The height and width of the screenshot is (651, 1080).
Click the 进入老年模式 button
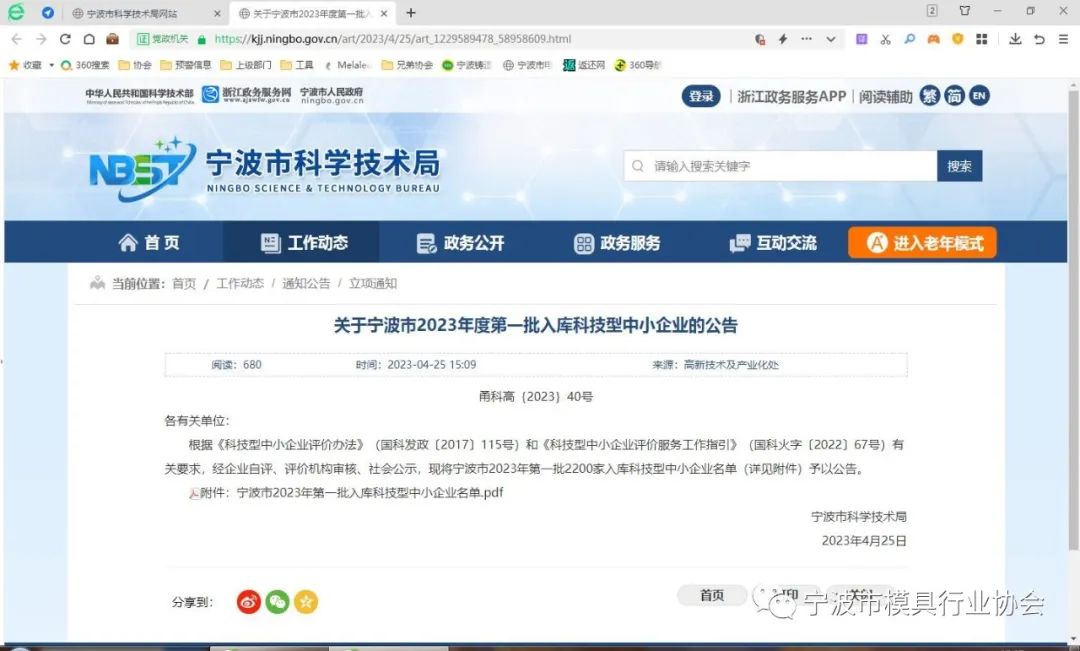click(921, 241)
